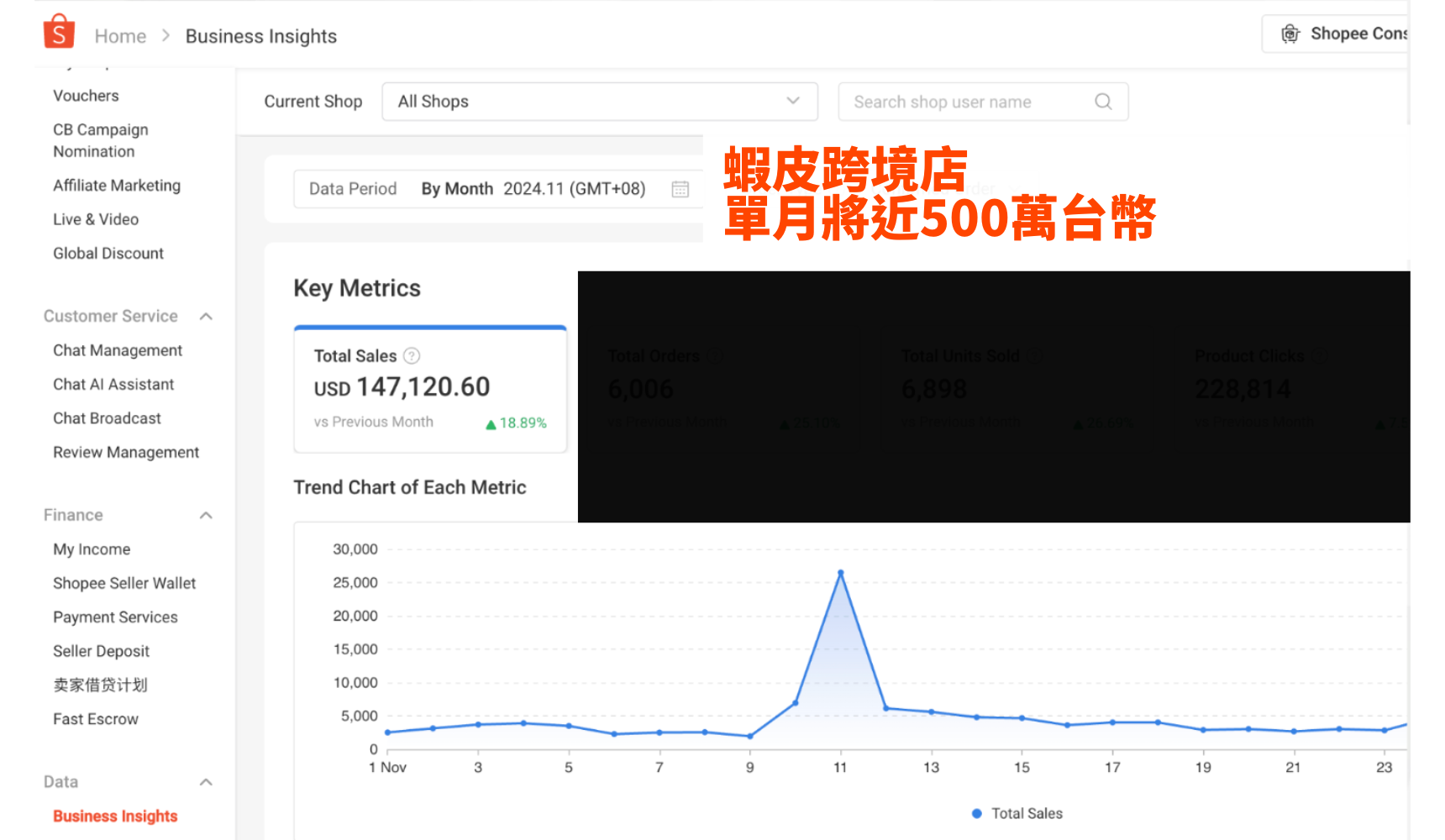
Task: Open the Data Period calendar icon
Action: [x=680, y=189]
